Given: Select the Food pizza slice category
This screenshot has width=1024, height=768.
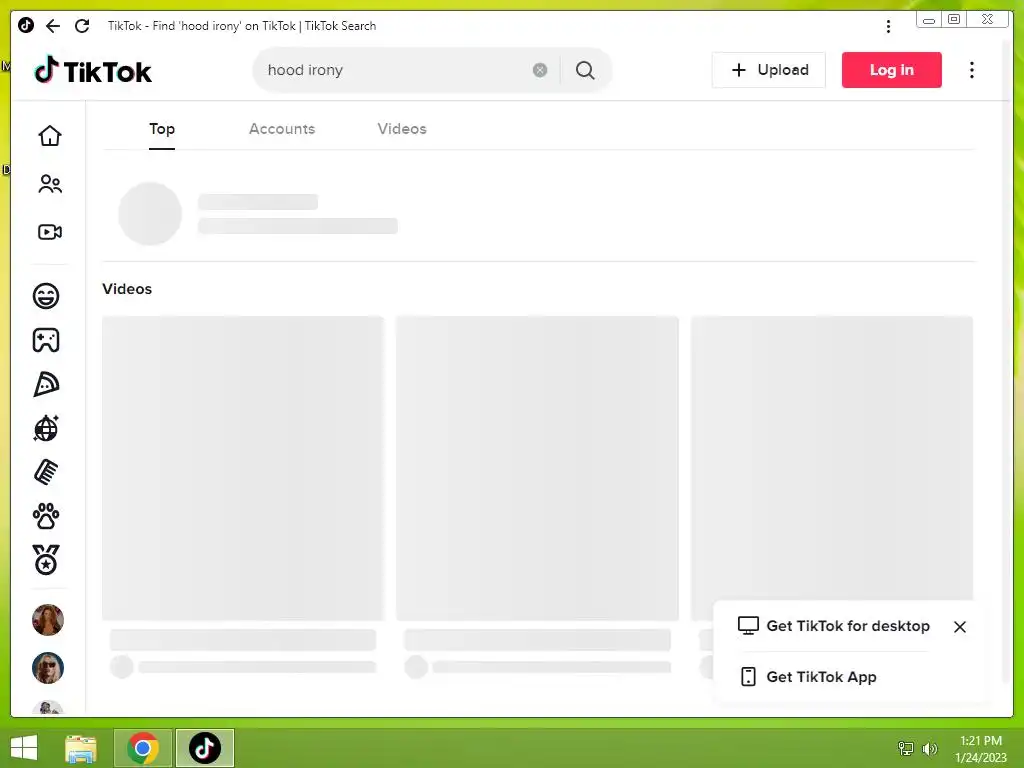Looking at the screenshot, I should click(x=46, y=384).
